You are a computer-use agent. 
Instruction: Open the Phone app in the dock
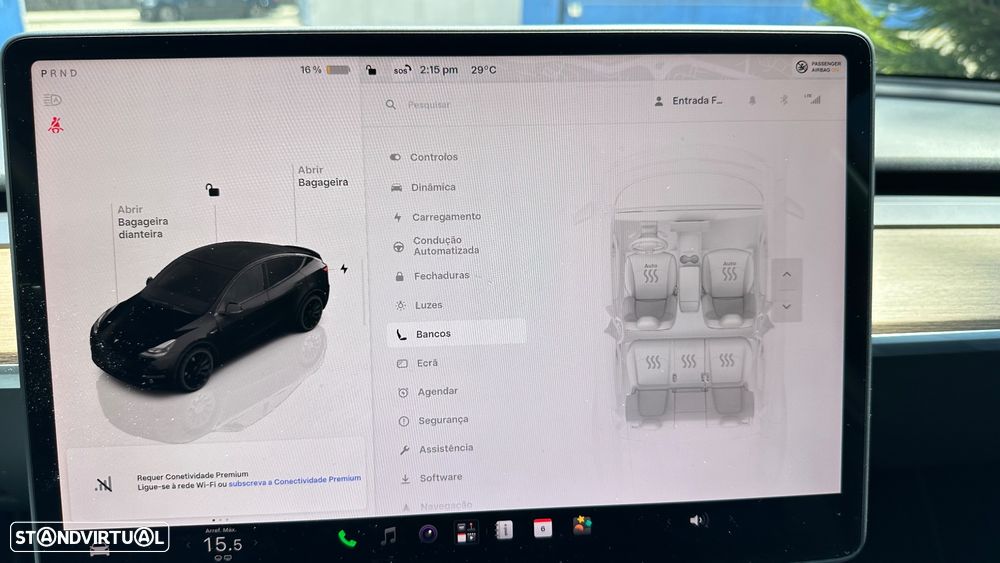(x=347, y=539)
